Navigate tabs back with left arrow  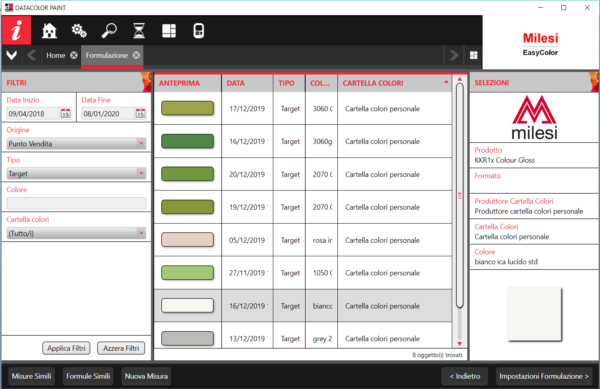(x=32, y=55)
